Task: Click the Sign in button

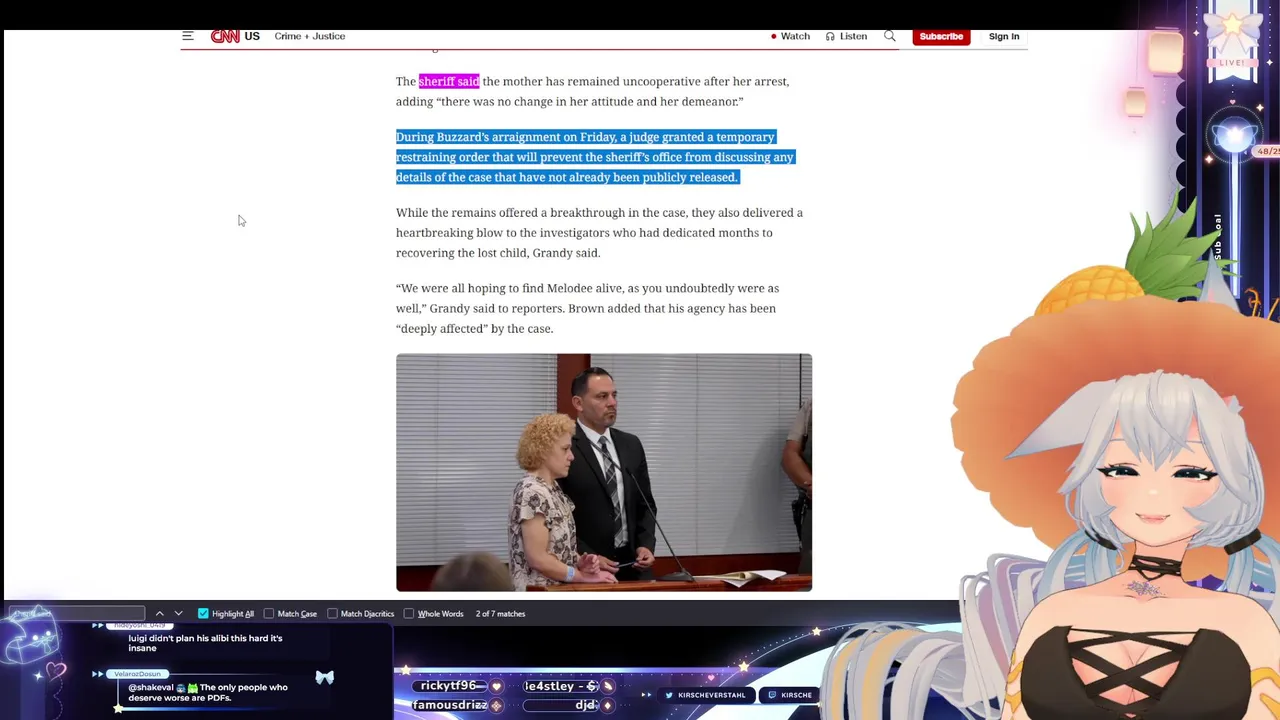Action: [1004, 36]
